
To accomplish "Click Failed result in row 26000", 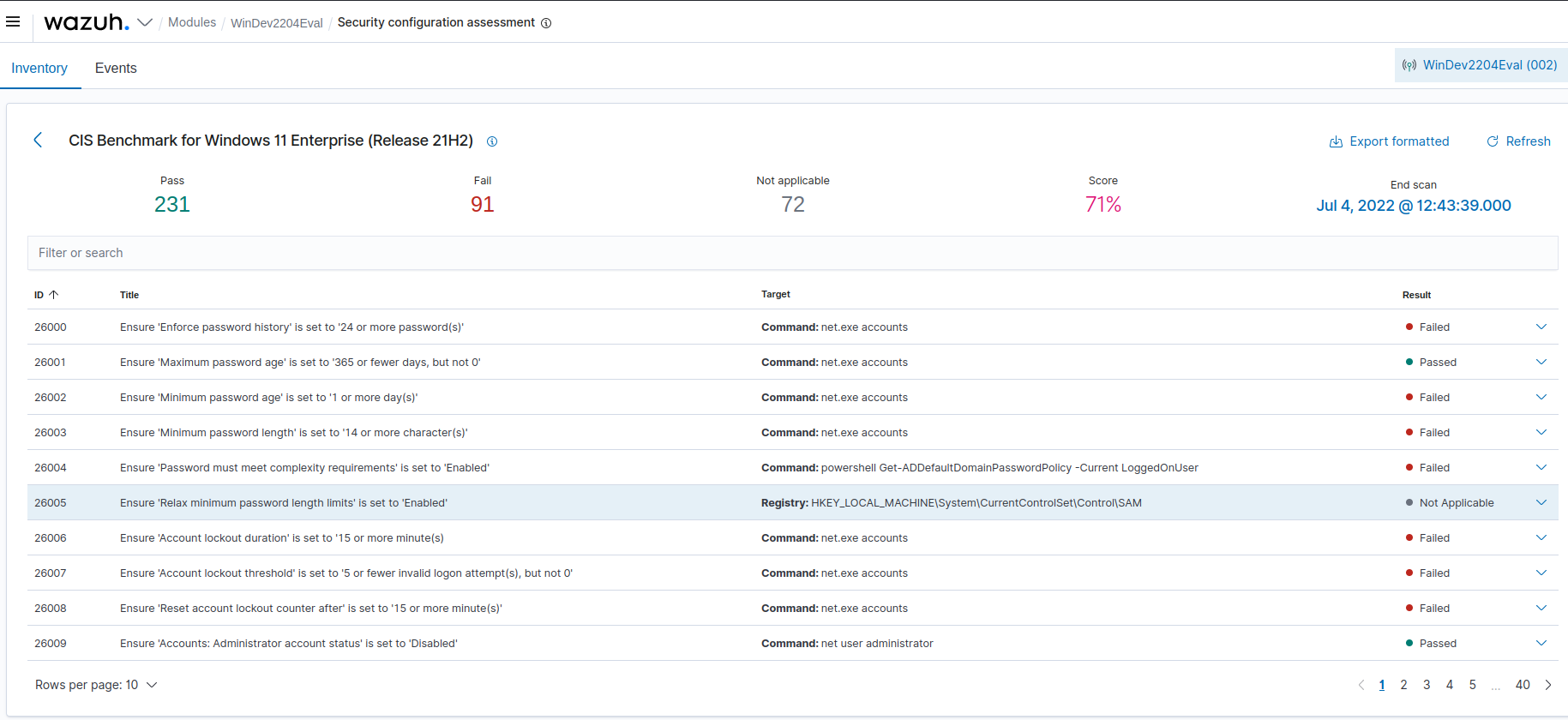I will point(1427,327).
